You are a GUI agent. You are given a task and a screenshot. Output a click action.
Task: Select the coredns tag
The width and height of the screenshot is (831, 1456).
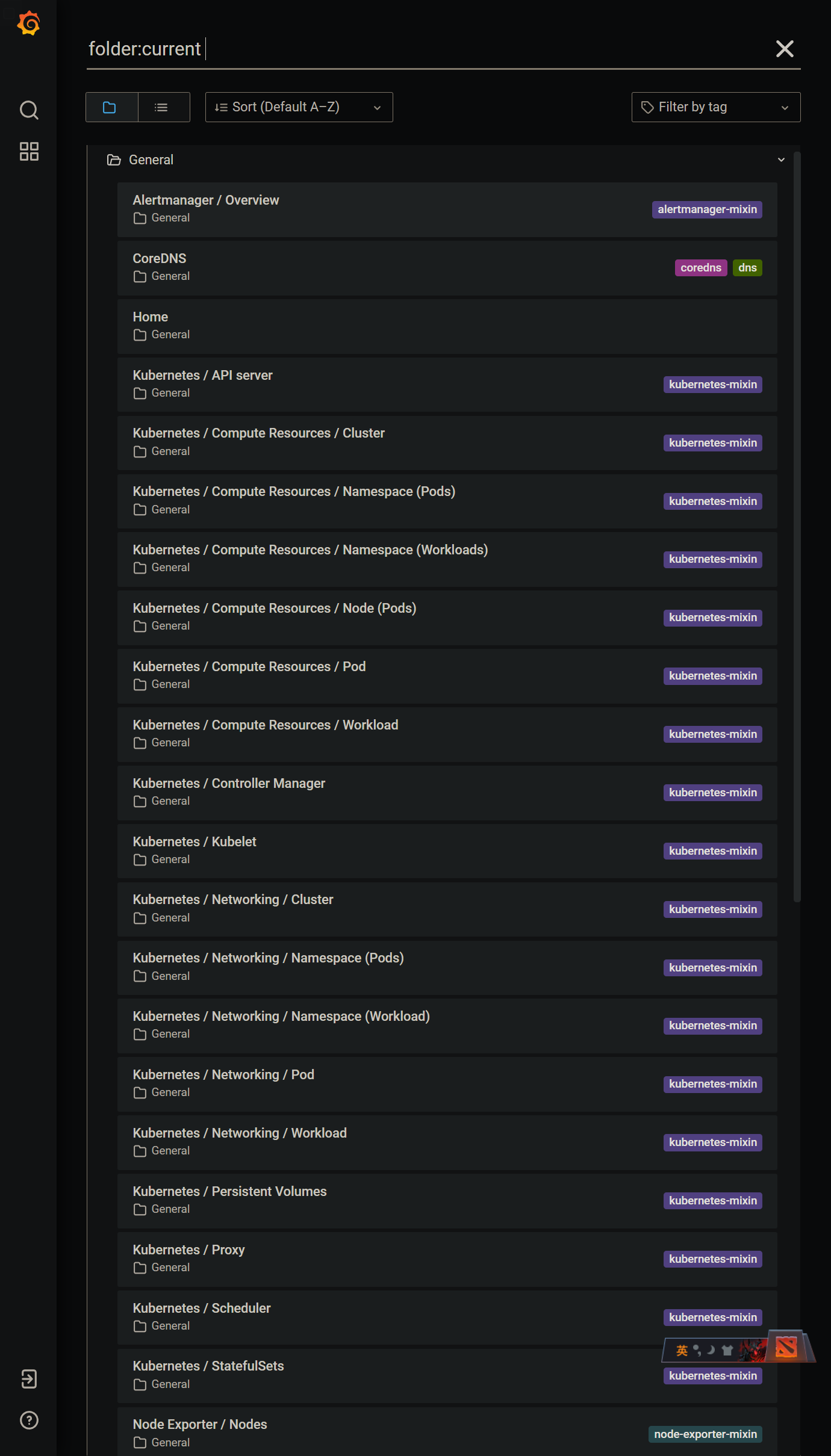point(700,268)
